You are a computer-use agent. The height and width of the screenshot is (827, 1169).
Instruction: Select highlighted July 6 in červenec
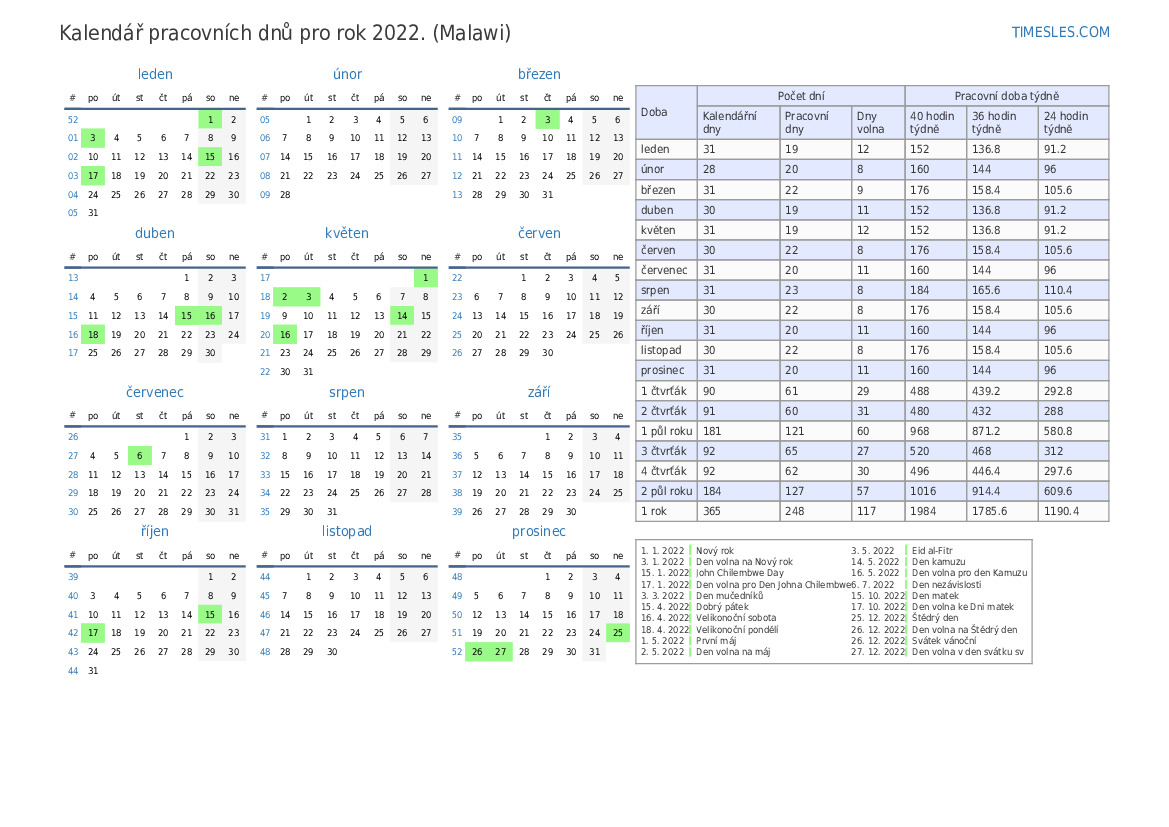point(140,455)
